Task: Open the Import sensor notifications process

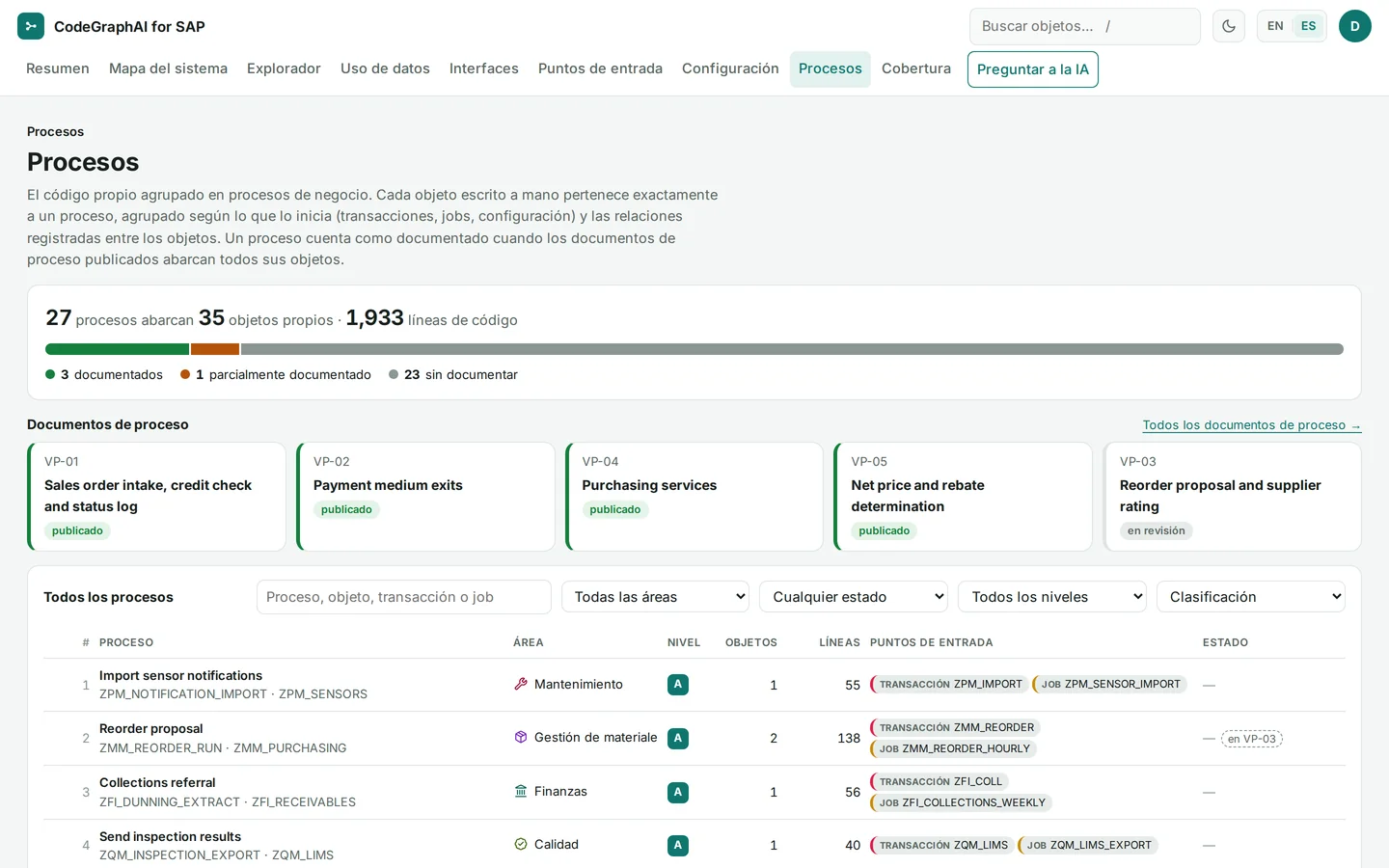Action: [x=180, y=676]
